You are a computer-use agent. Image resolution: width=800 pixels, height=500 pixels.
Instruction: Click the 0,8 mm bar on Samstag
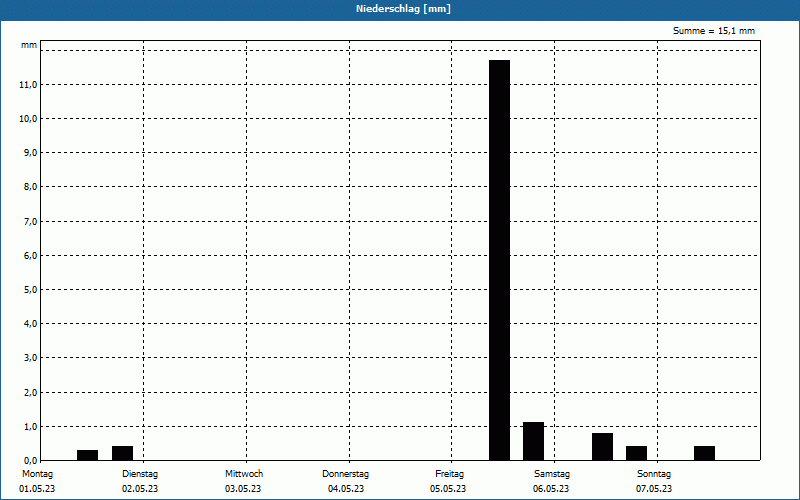(603, 446)
